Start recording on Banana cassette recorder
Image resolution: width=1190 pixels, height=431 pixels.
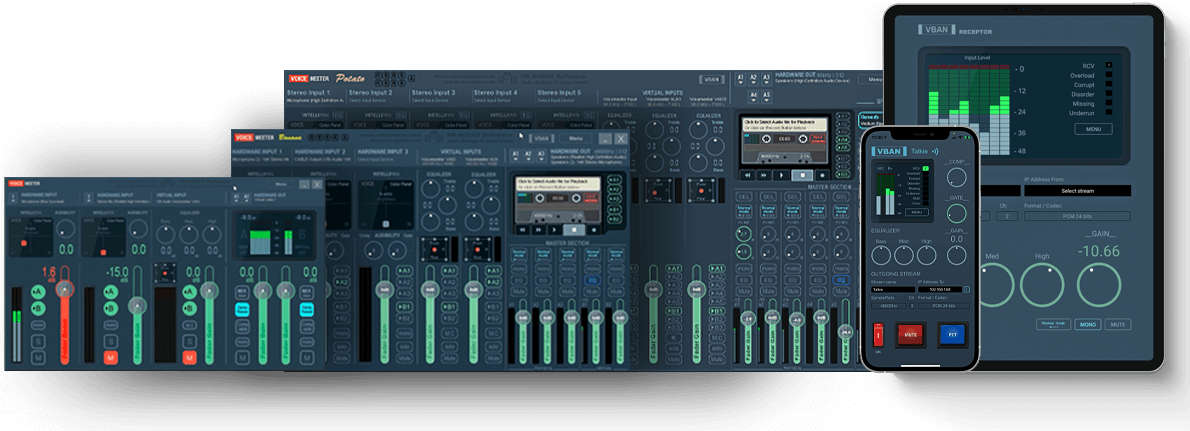(594, 228)
